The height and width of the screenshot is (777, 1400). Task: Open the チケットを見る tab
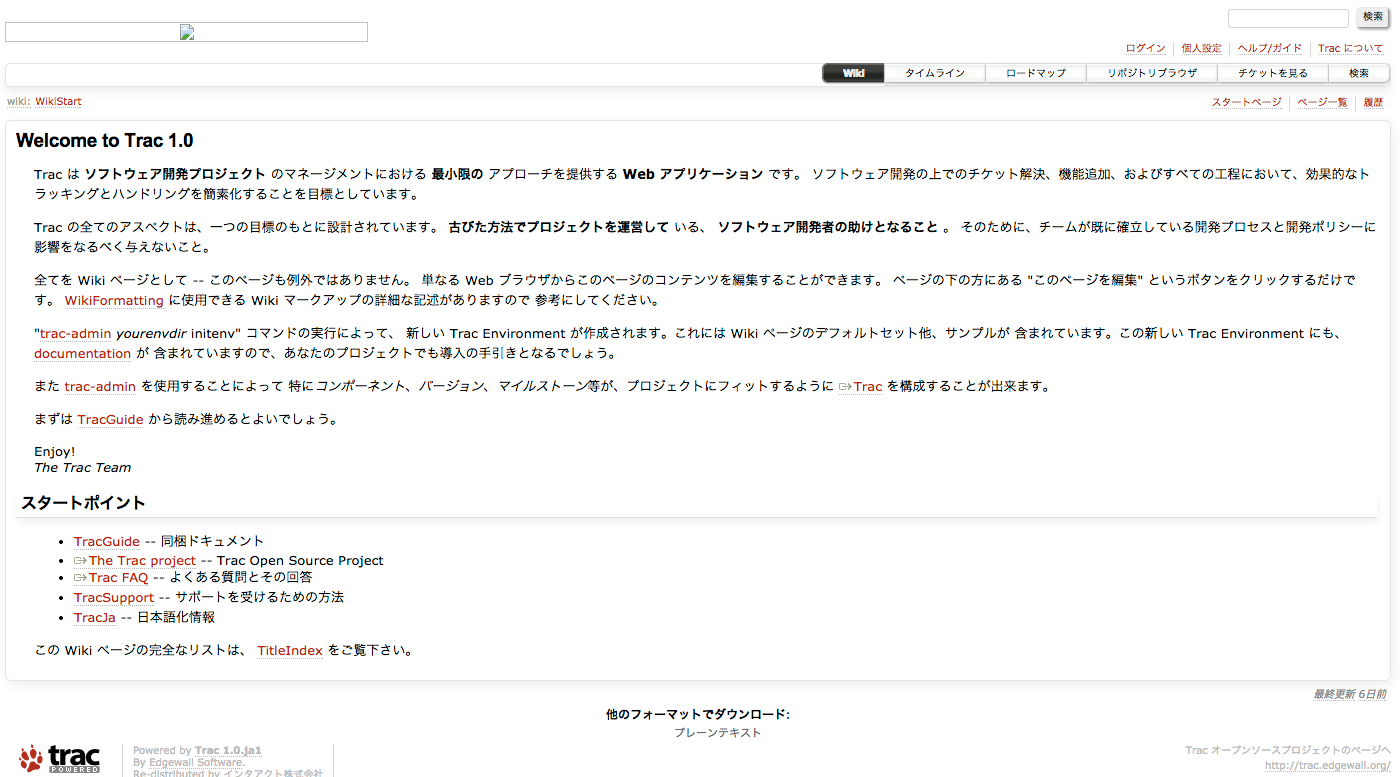(x=1273, y=73)
